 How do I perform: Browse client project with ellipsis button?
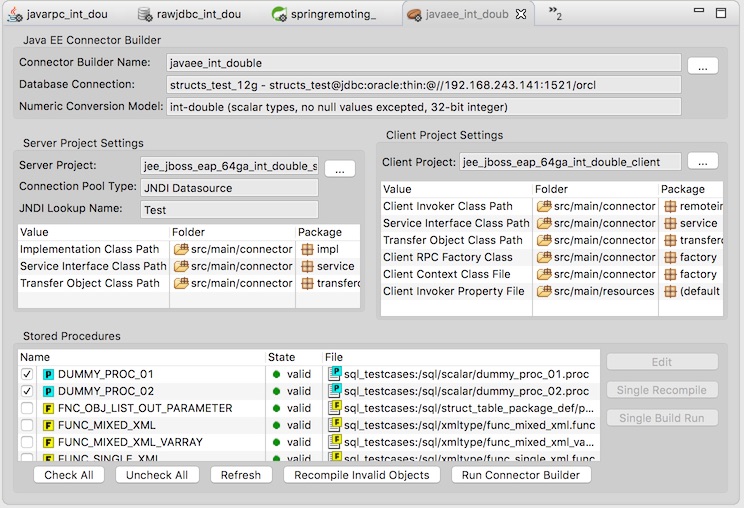pyautogui.click(x=703, y=161)
